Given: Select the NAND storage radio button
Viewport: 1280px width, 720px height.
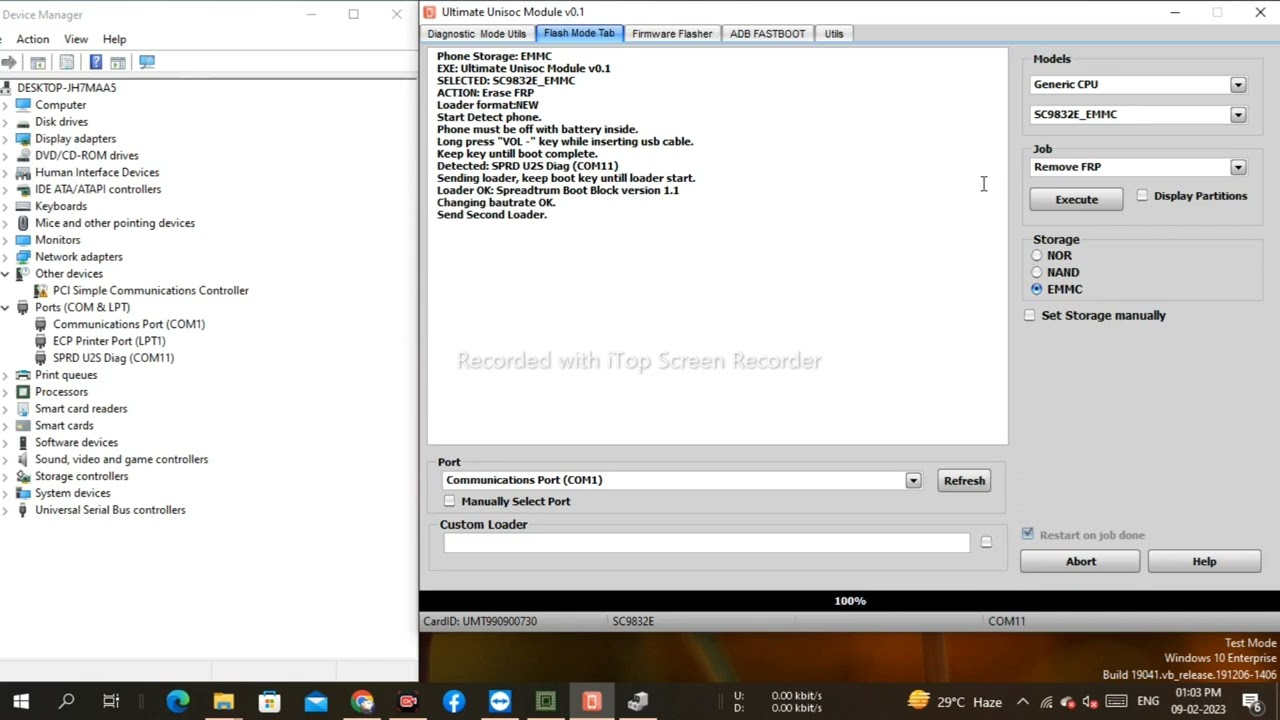Looking at the screenshot, I should pyautogui.click(x=1036, y=272).
